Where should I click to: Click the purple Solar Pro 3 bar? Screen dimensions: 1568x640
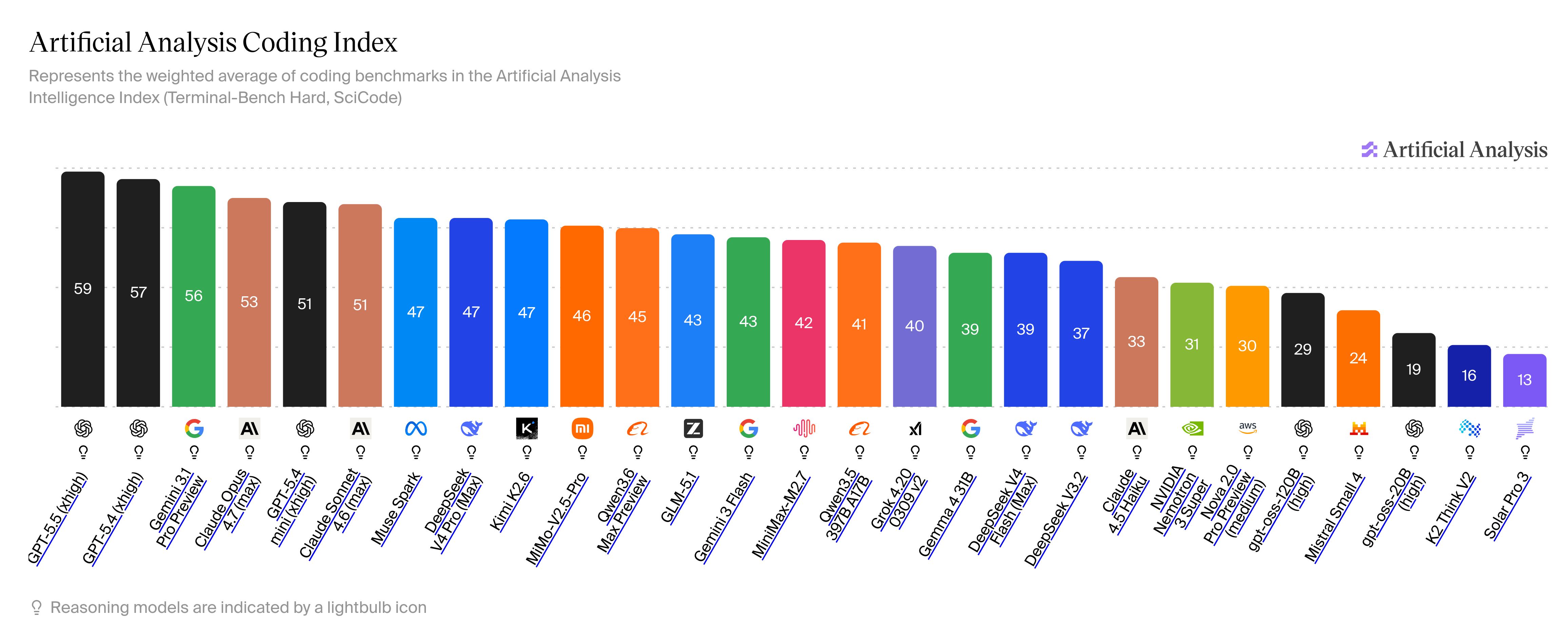click(x=1524, y=380)
